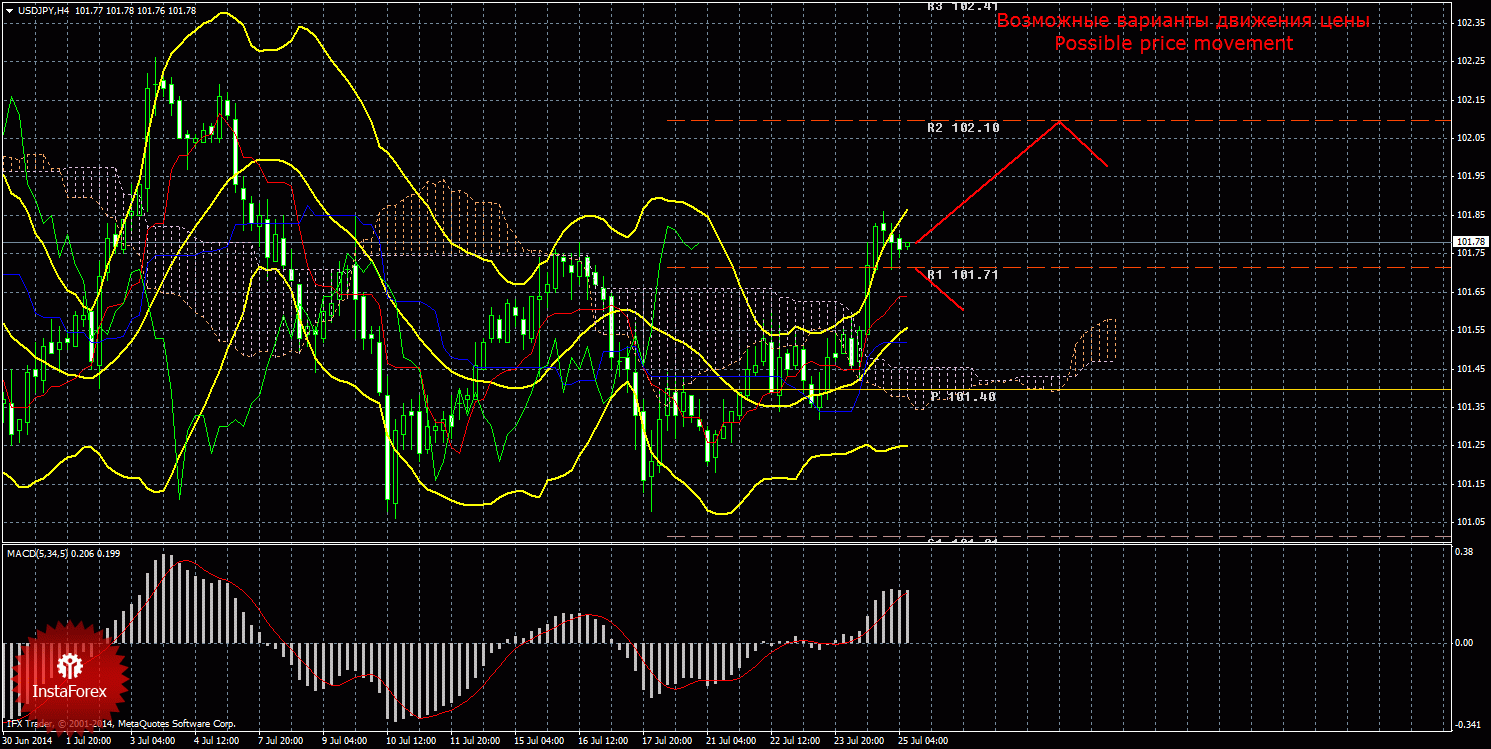
Task: Open the USDJPY,H4 chart dropdown arrow
Action: (9, 10)
